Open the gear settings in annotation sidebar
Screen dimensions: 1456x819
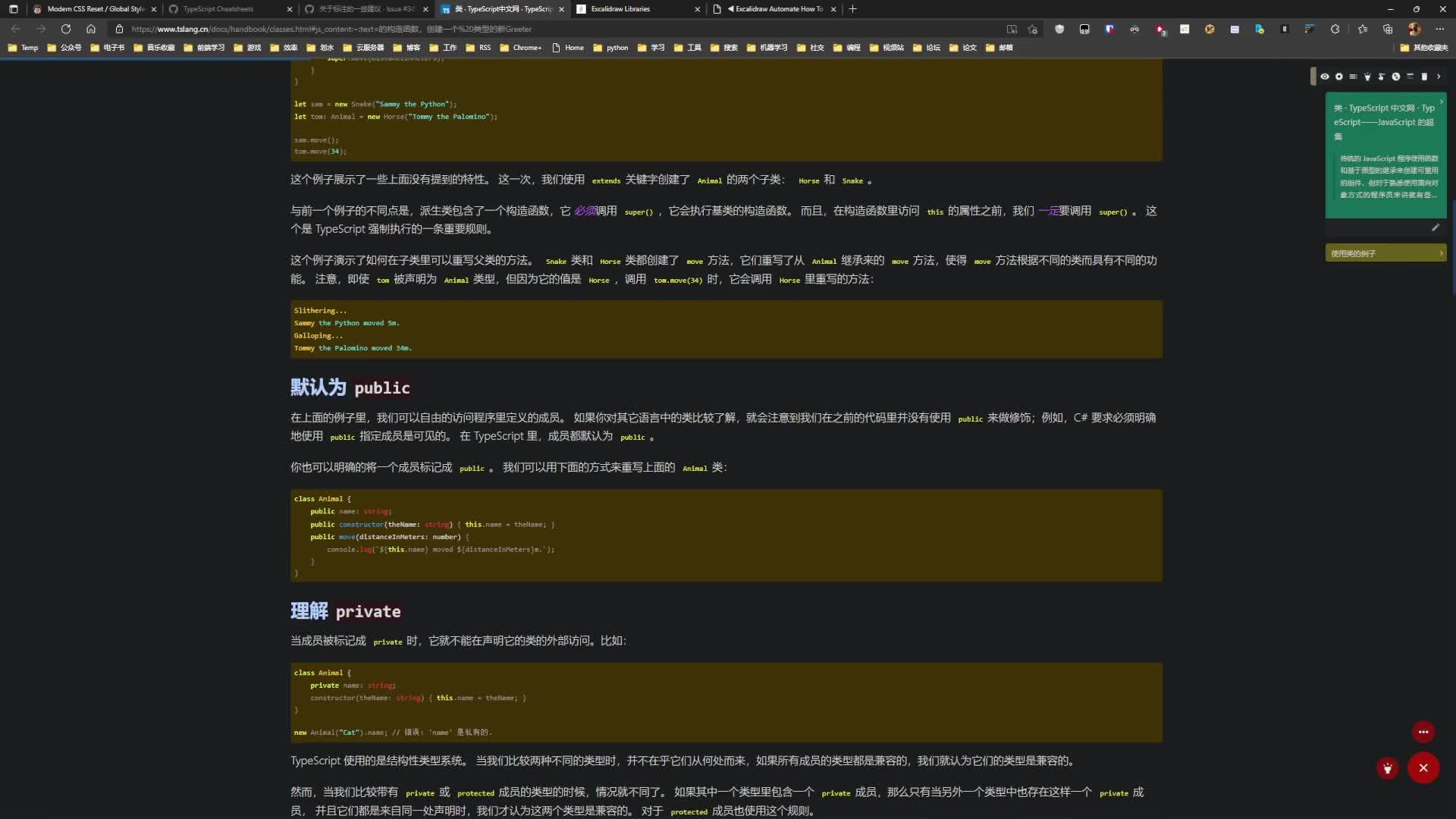pos(1339,77)
